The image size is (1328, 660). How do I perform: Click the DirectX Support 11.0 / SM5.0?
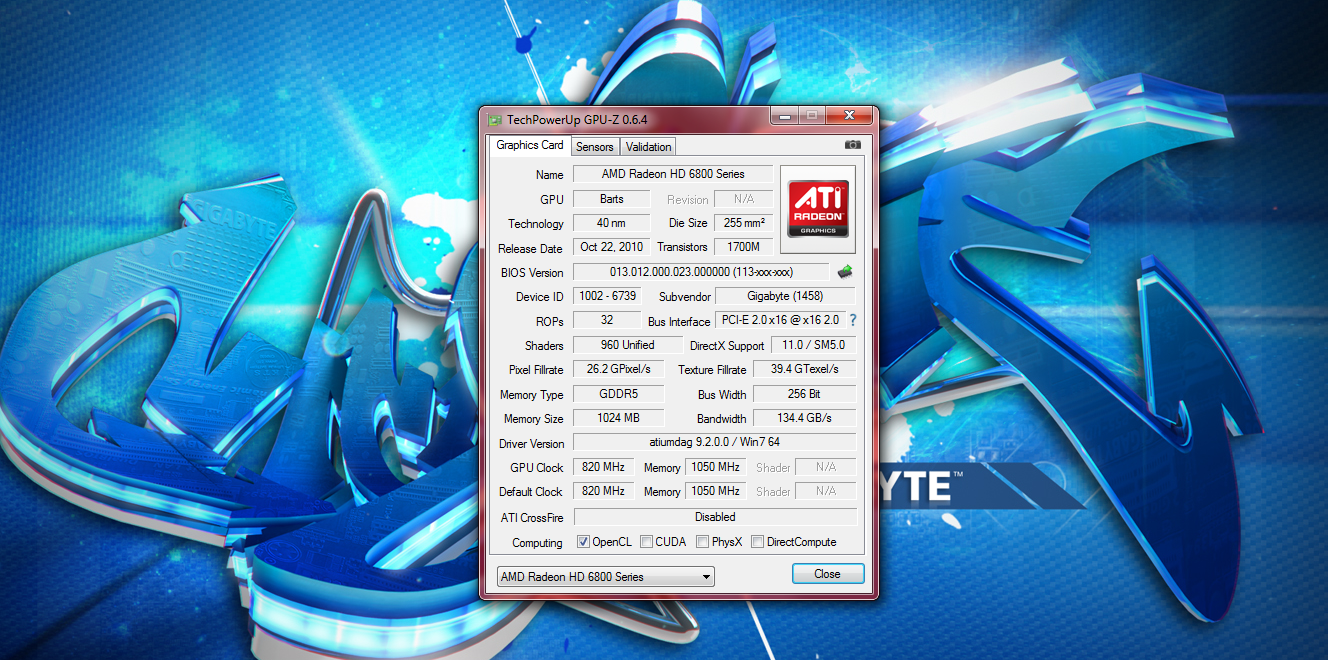813,345
